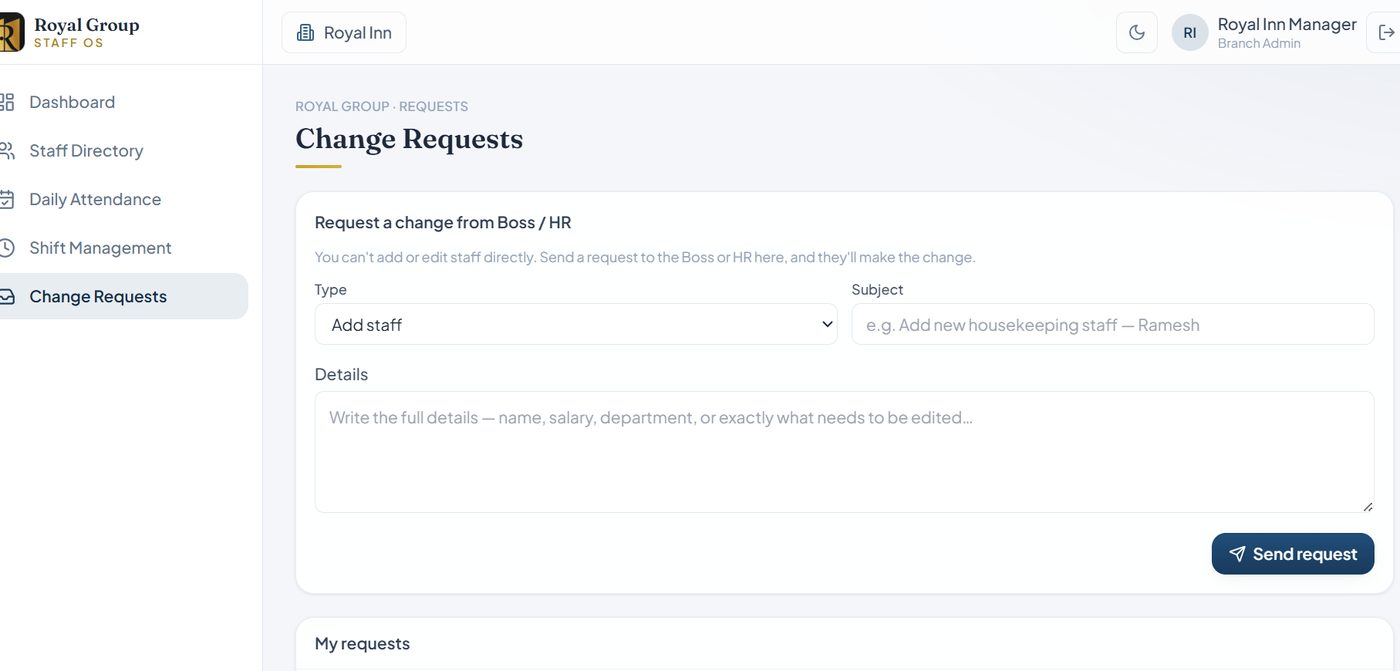Click the Branch Admin role label
The width and height of the screenshot is (1400, 671).
click(x=1259, y=44)
